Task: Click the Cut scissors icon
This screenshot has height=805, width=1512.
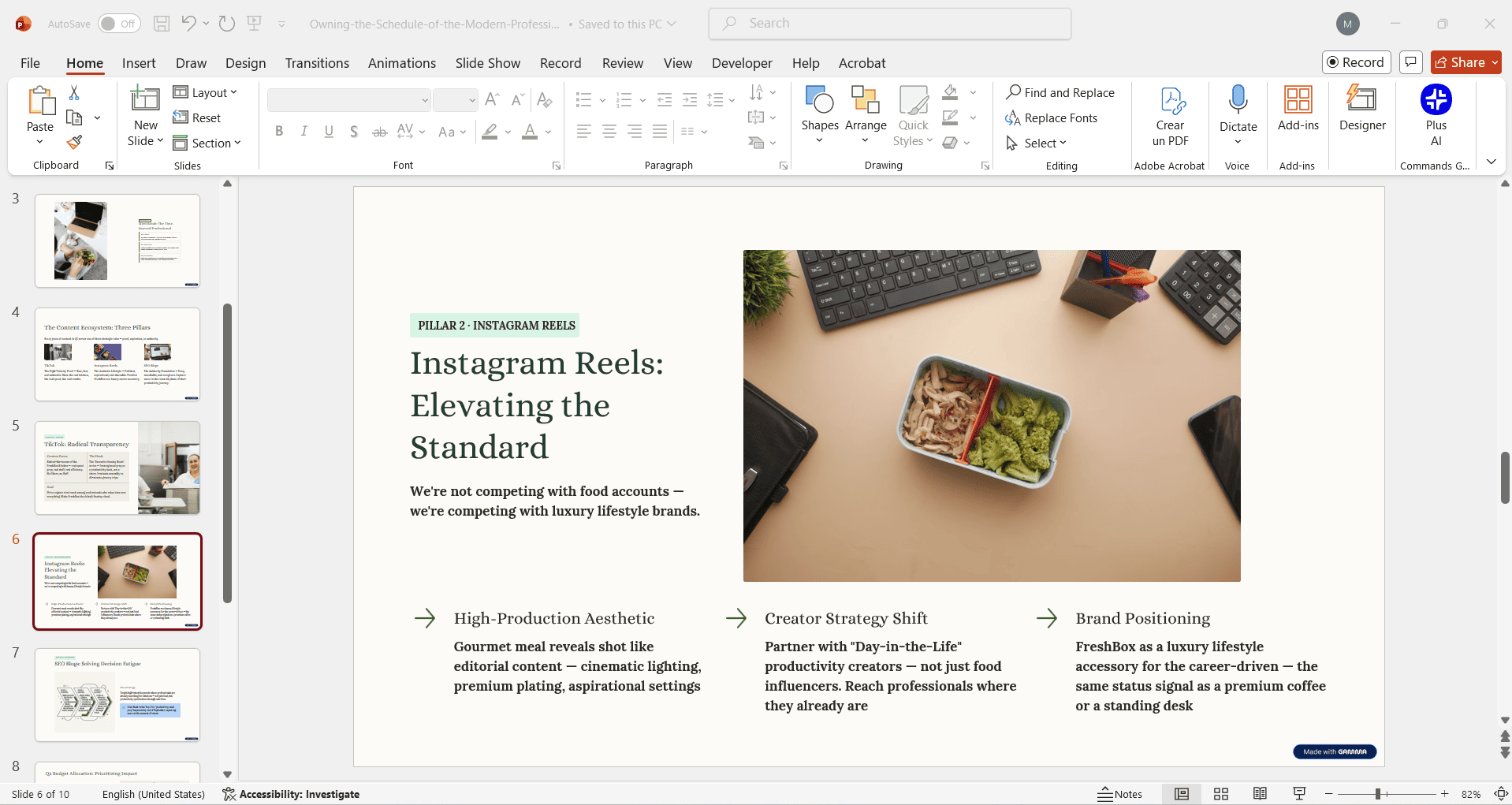Action: 74,93
